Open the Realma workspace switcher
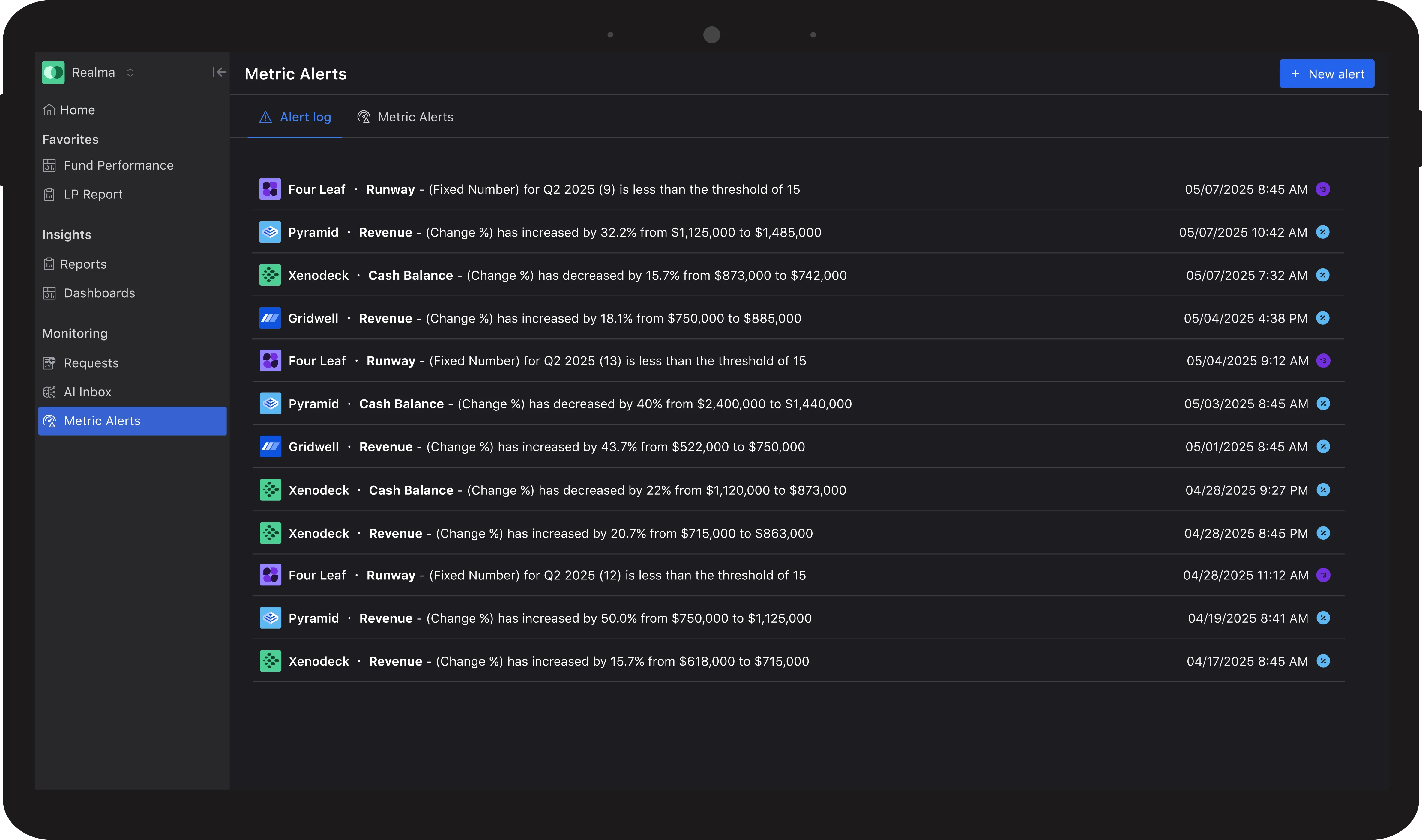This screenshot has height=840, width=1422. (x=130, y=73)
